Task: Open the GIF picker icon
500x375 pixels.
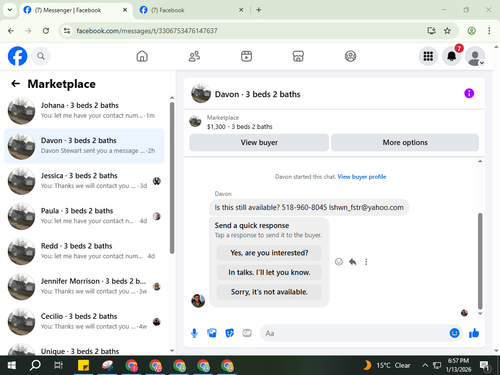Action: 247,333
